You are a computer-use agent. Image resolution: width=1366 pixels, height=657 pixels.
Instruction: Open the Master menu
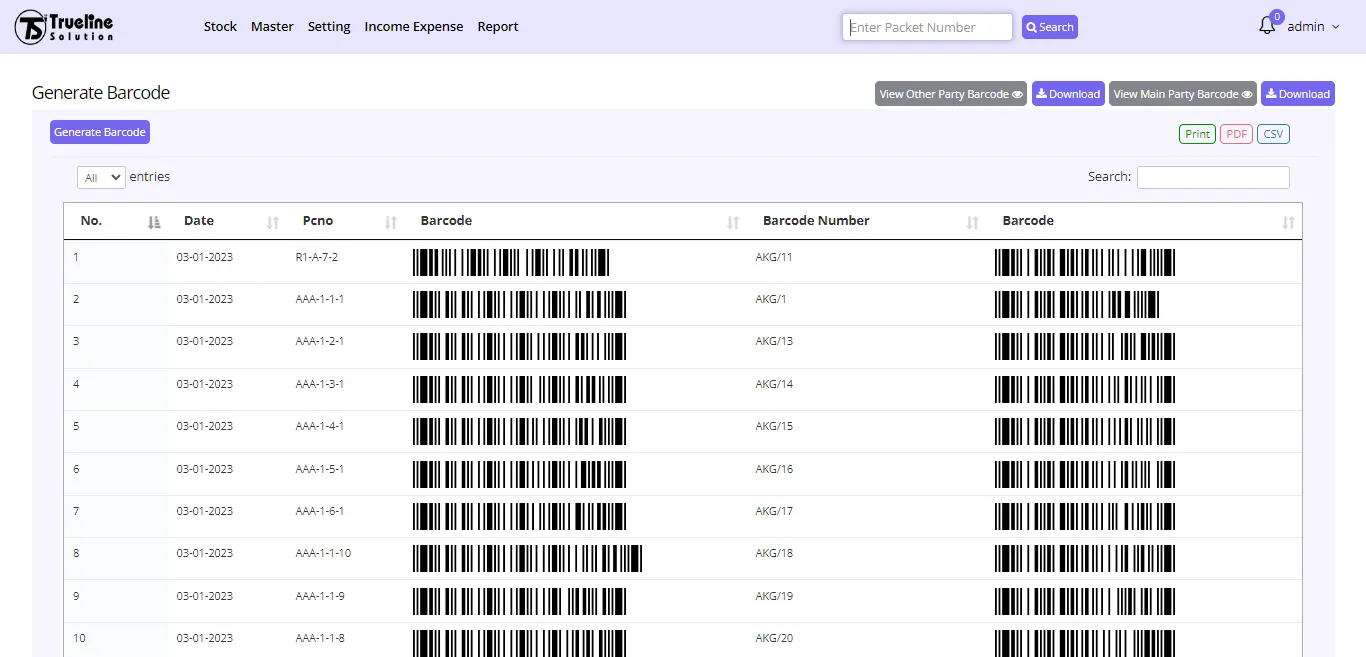coord(272,27)
